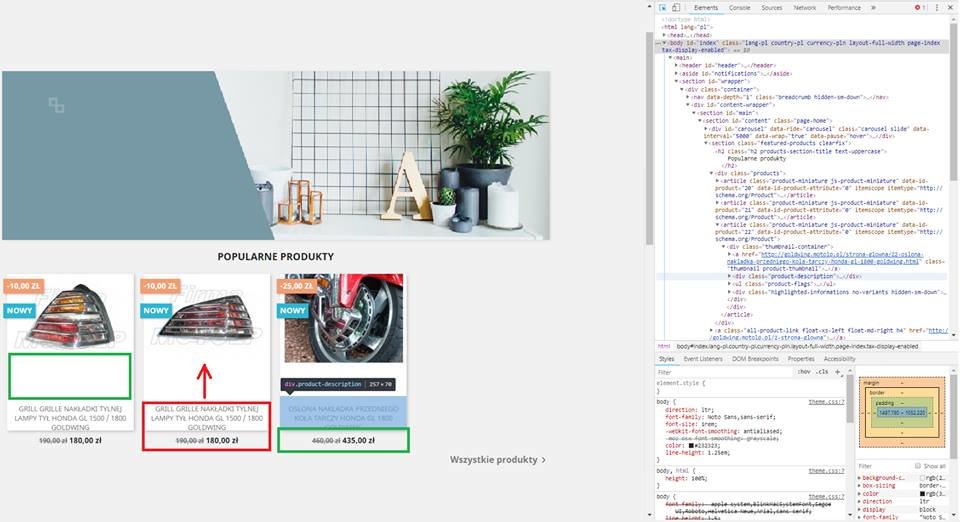Click the Computed pane Filter input
Viewport: 960px width, 522px height.
tap(882, 466)
